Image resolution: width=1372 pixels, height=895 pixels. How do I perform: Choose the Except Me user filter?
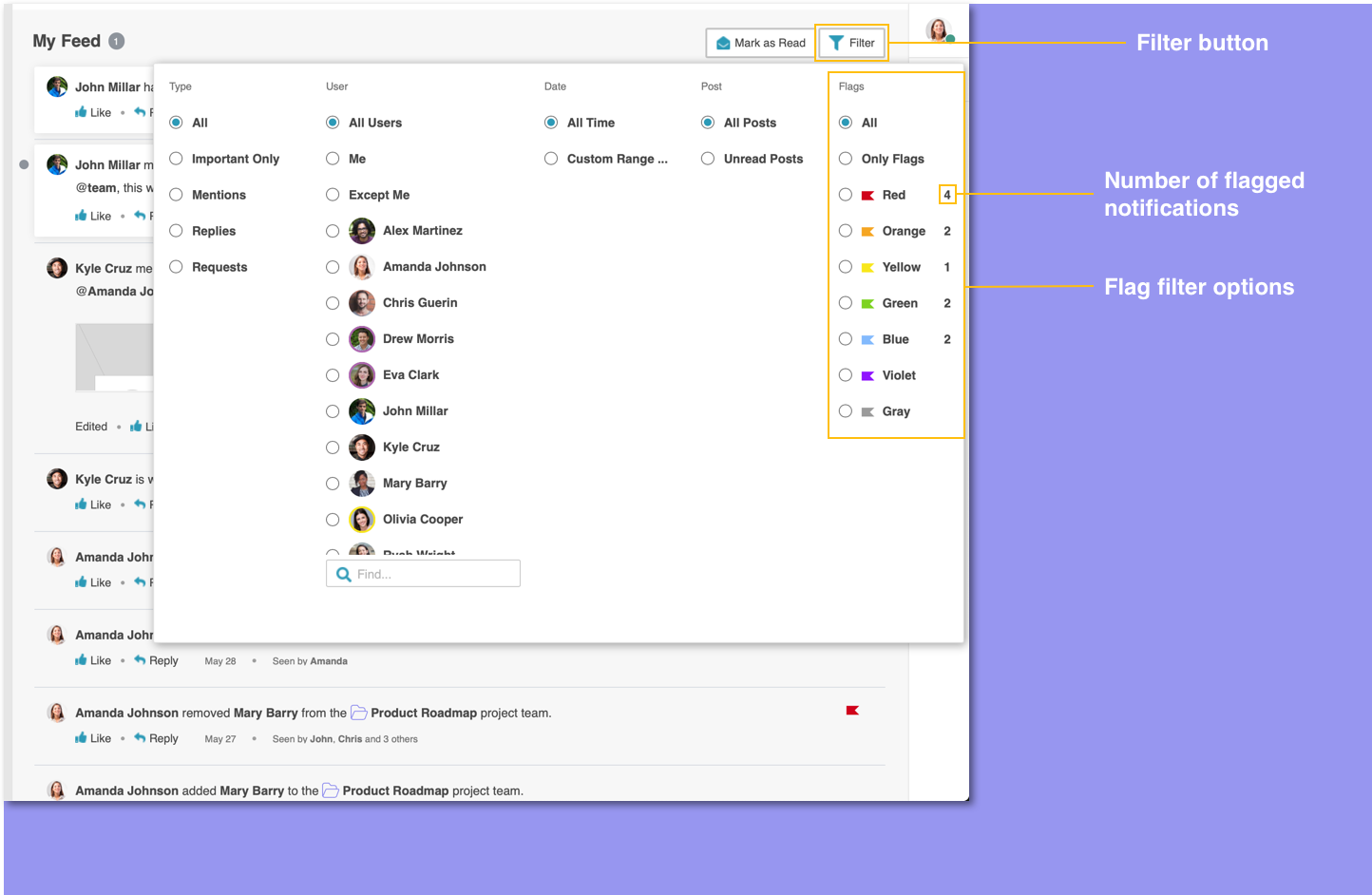click(x=333, y=195)
